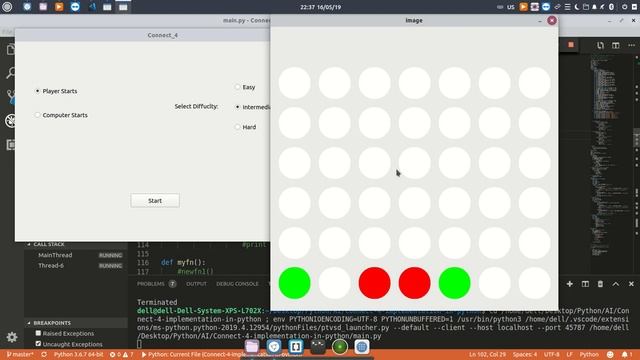640x360 pixels.
Task: Click LF end-of-line setting
Action: point(569,355)
